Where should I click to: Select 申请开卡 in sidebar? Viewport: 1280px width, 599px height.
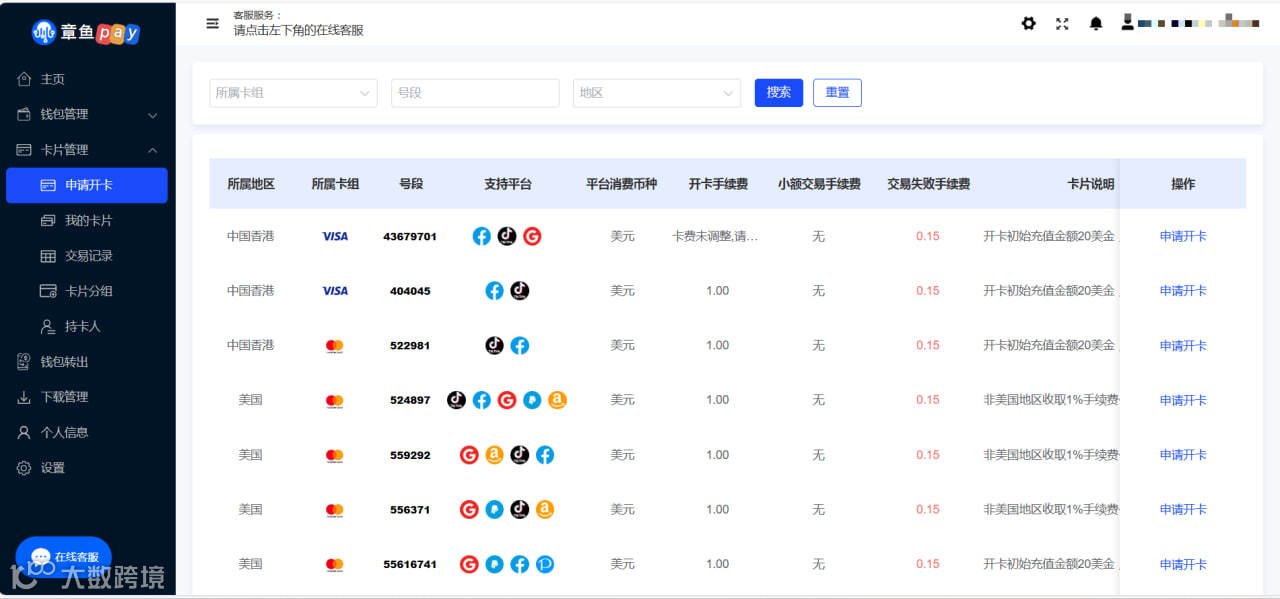pos(87,185)
